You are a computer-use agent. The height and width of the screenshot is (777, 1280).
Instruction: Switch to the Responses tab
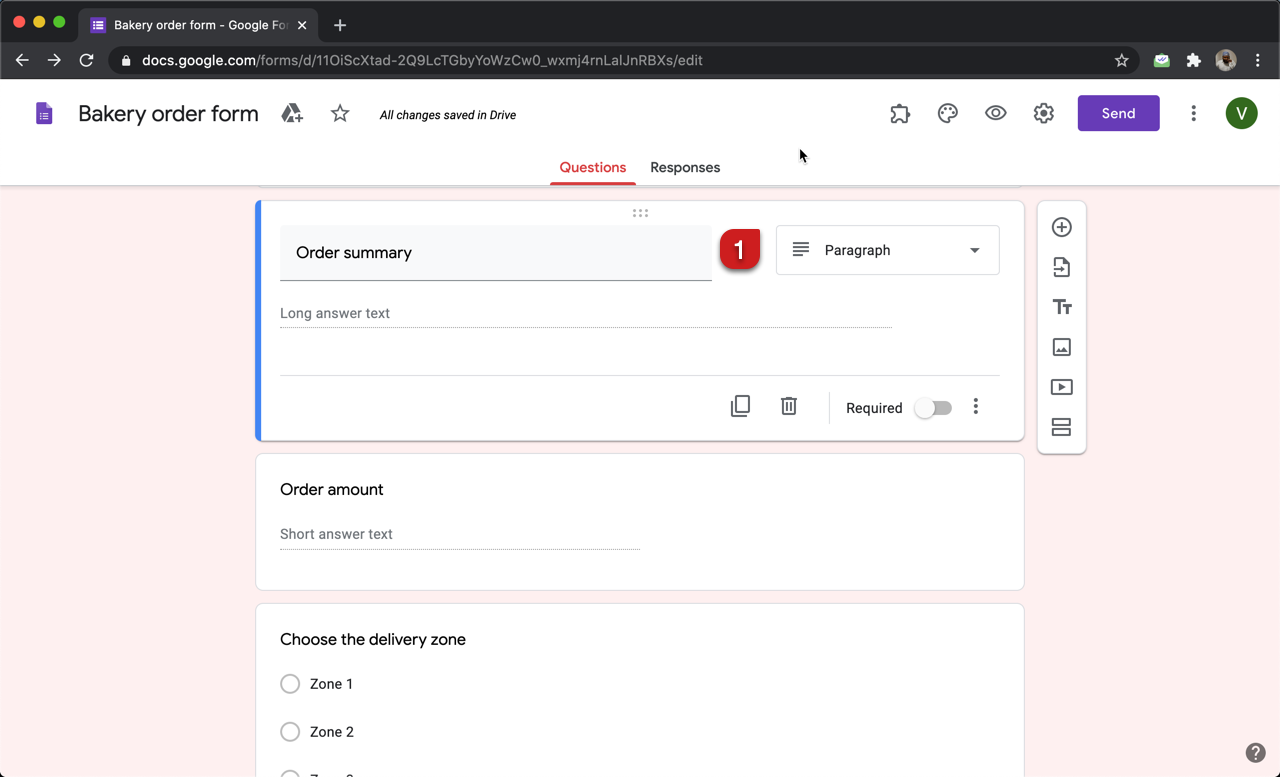click(x=684, y=167)
